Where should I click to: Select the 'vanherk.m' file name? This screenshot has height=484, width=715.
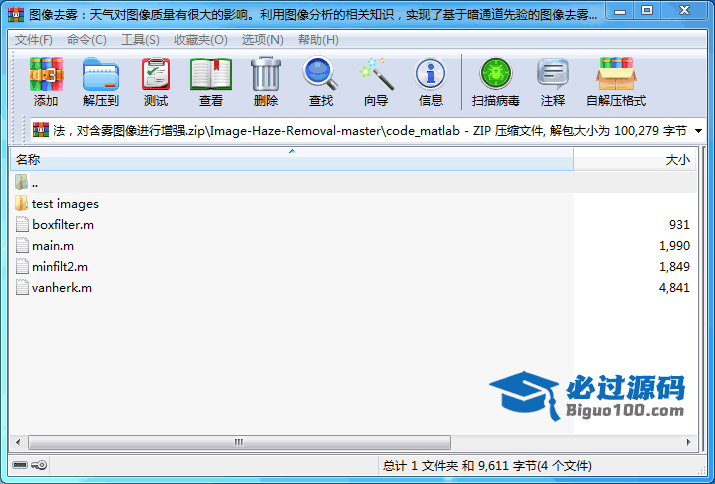point(62,287)
